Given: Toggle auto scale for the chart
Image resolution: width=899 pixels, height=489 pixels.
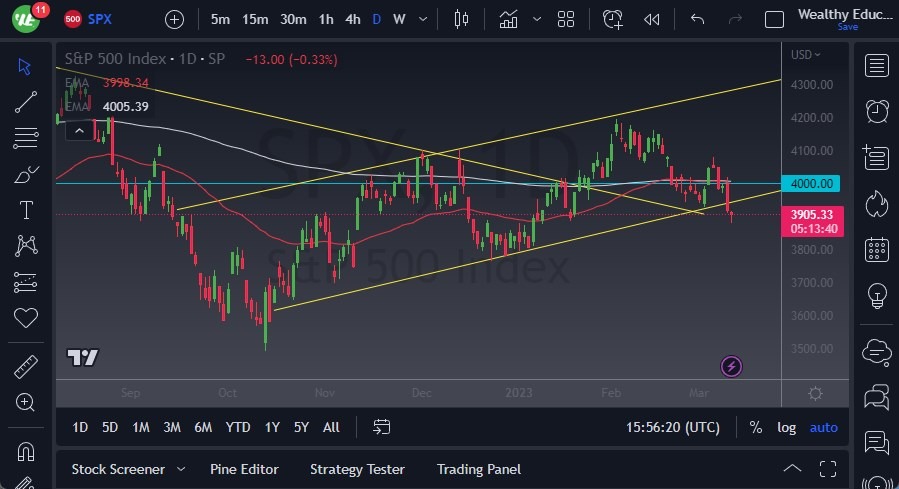Looking at the screenshot, I should point(823,427).
